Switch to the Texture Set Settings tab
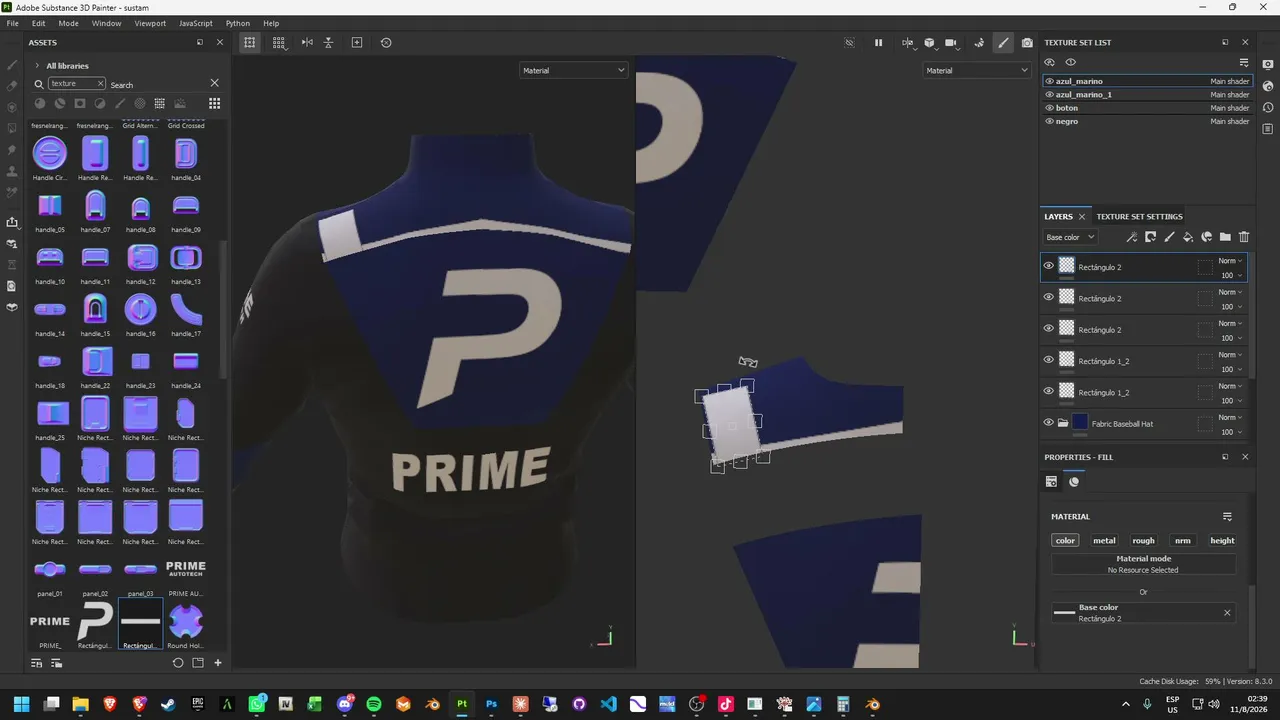 1139,216
